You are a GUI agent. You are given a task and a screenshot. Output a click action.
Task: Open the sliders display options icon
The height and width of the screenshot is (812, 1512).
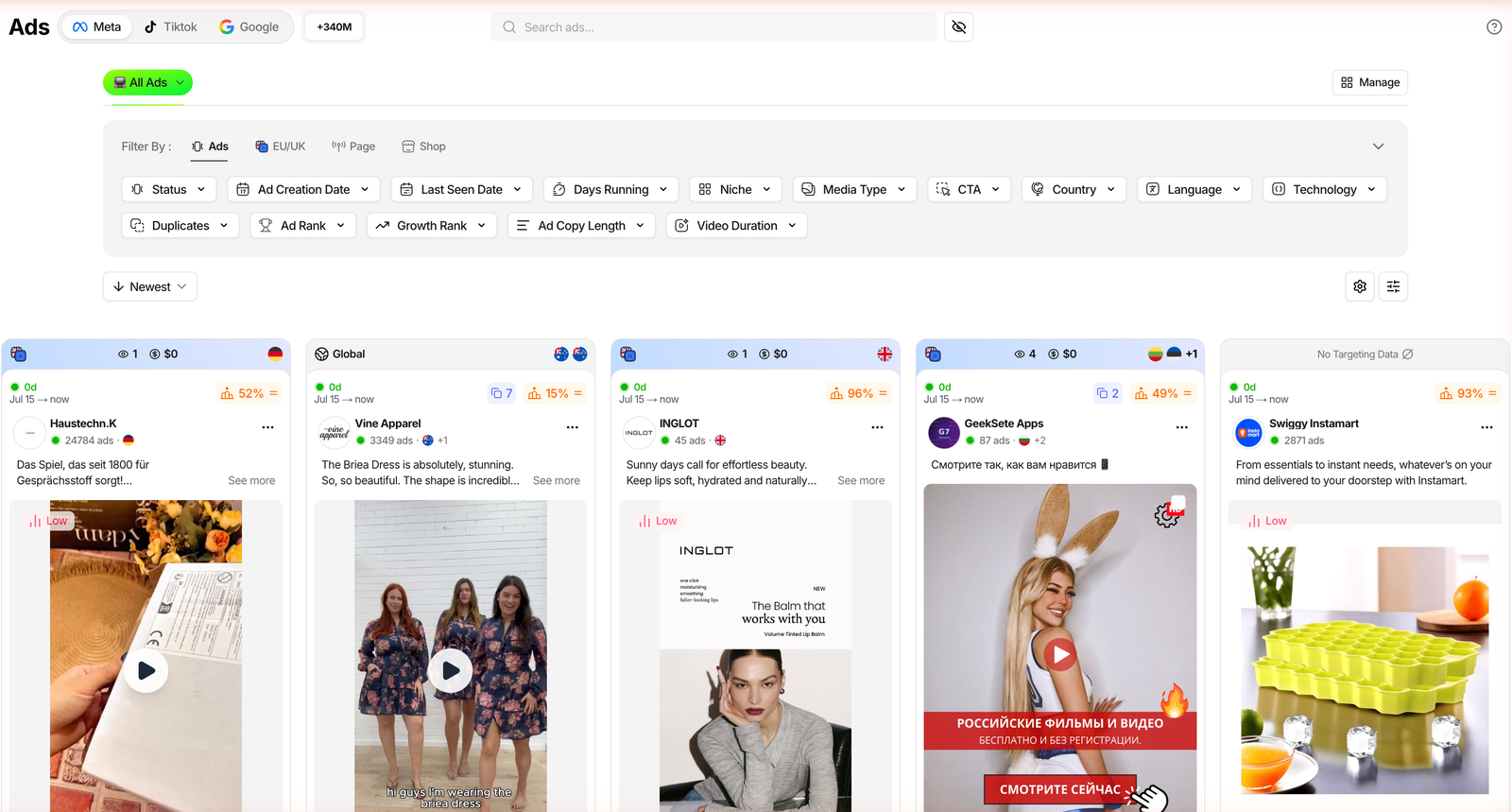point(1393,286)
